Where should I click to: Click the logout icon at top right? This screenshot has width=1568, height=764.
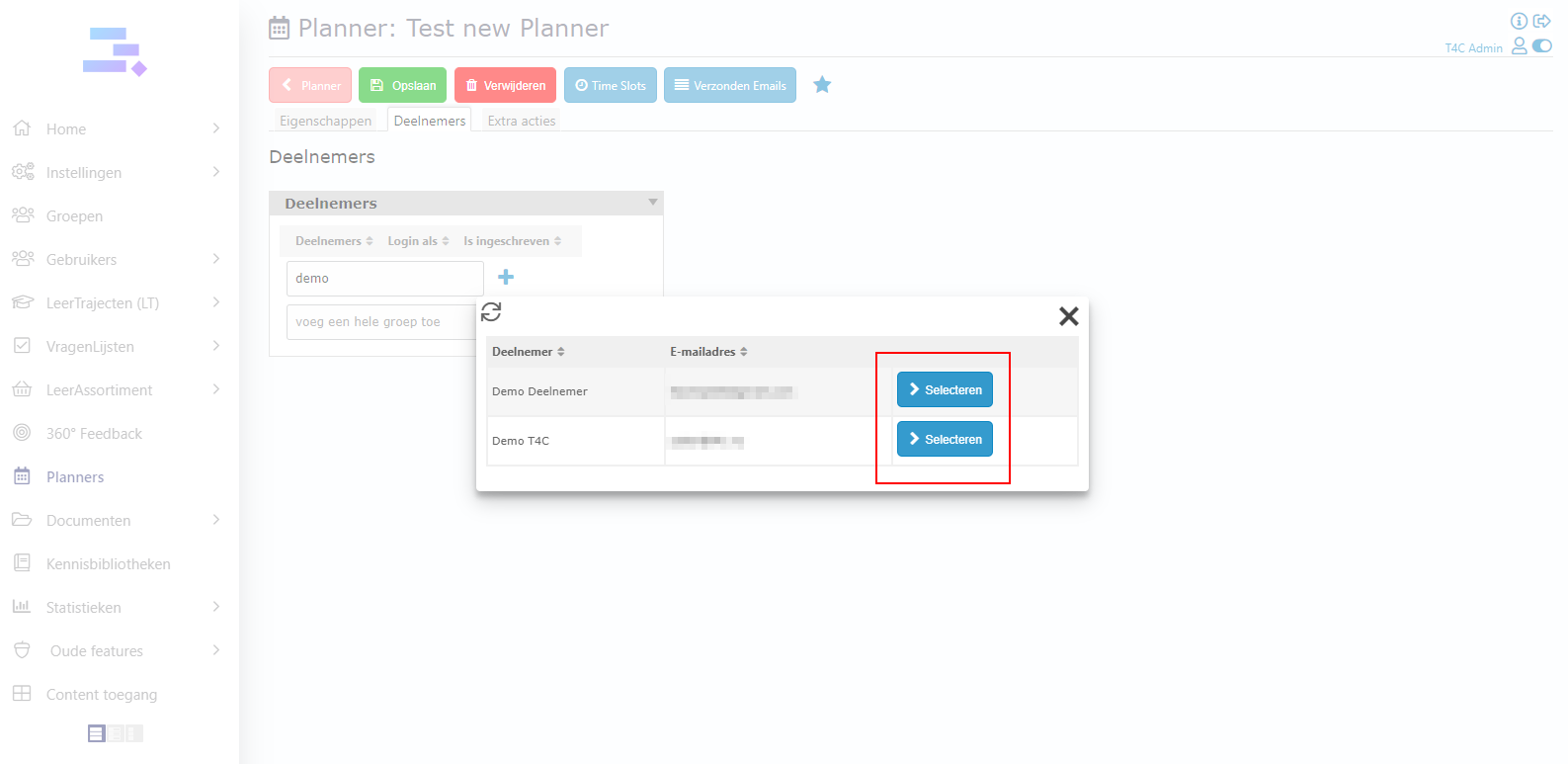click(1541, 21)
